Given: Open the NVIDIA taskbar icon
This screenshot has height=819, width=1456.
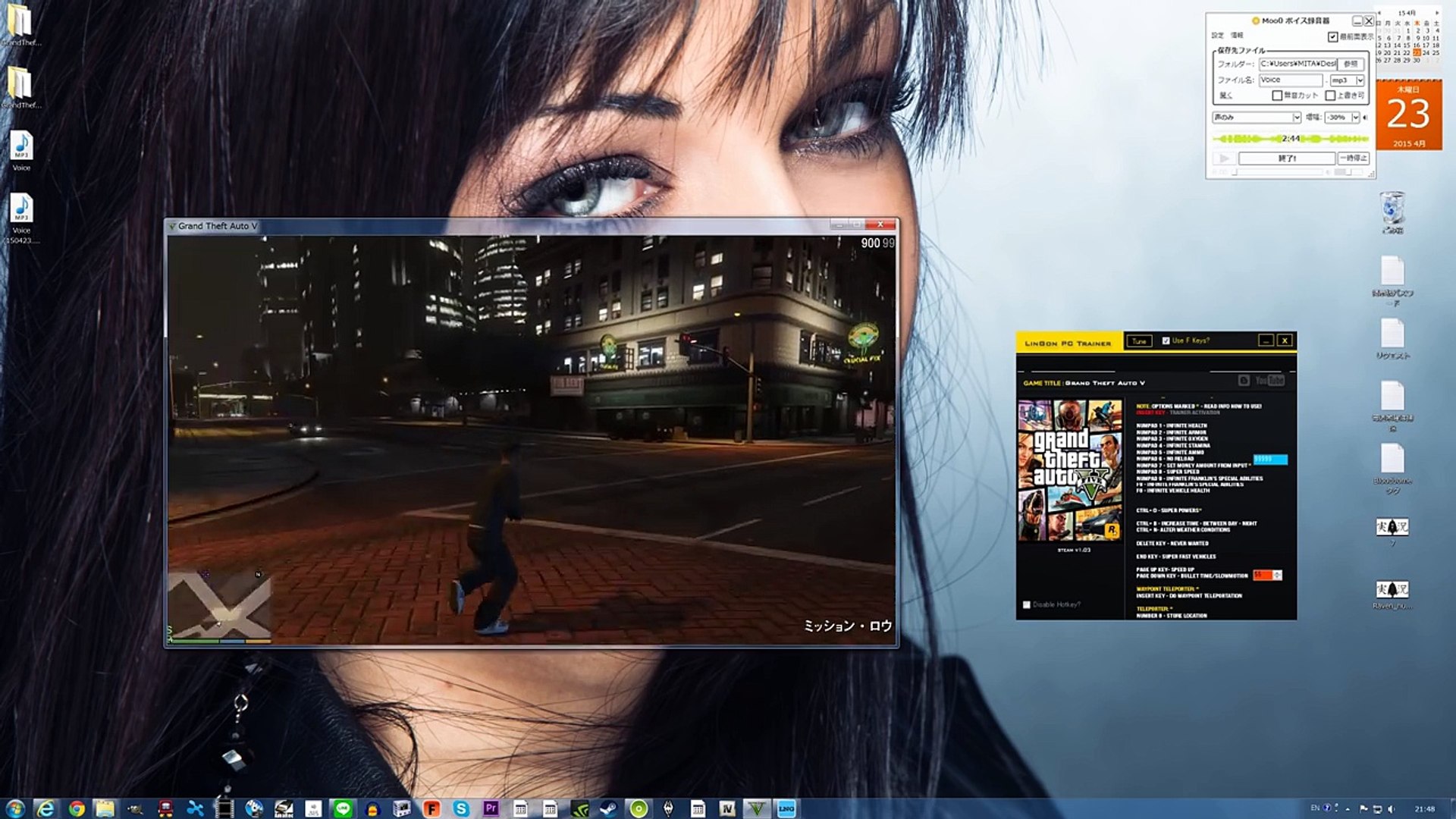Looking at the screenshot, I should (579, 808).
